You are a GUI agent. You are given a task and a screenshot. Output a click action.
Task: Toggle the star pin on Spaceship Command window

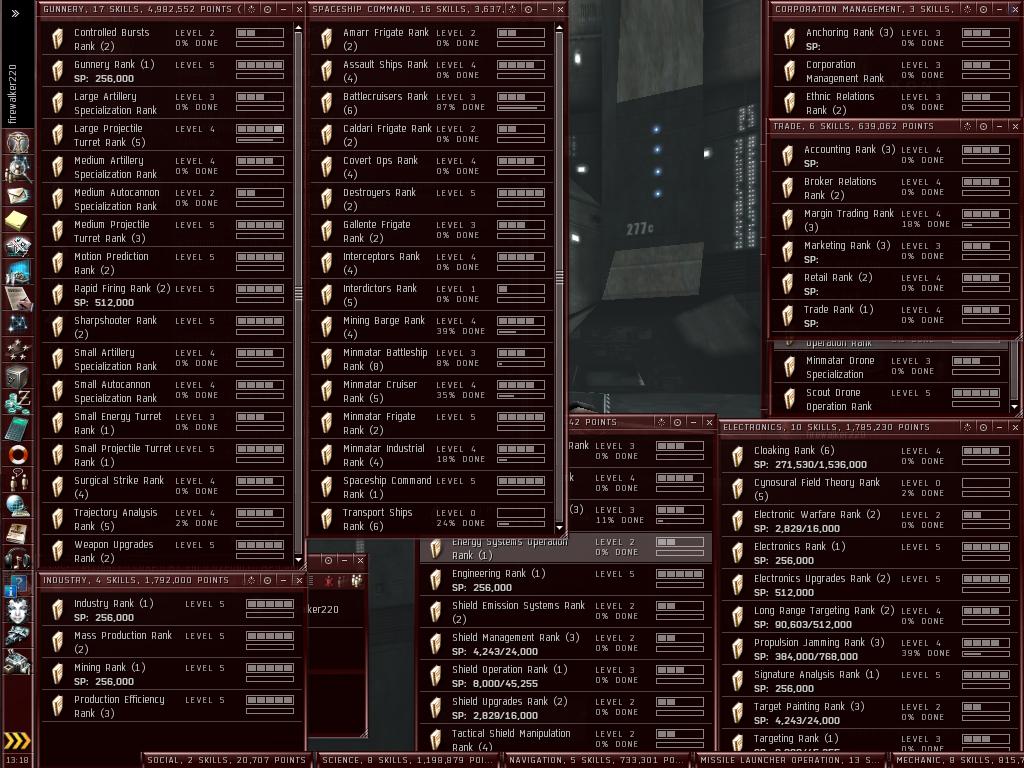[513, 9]
